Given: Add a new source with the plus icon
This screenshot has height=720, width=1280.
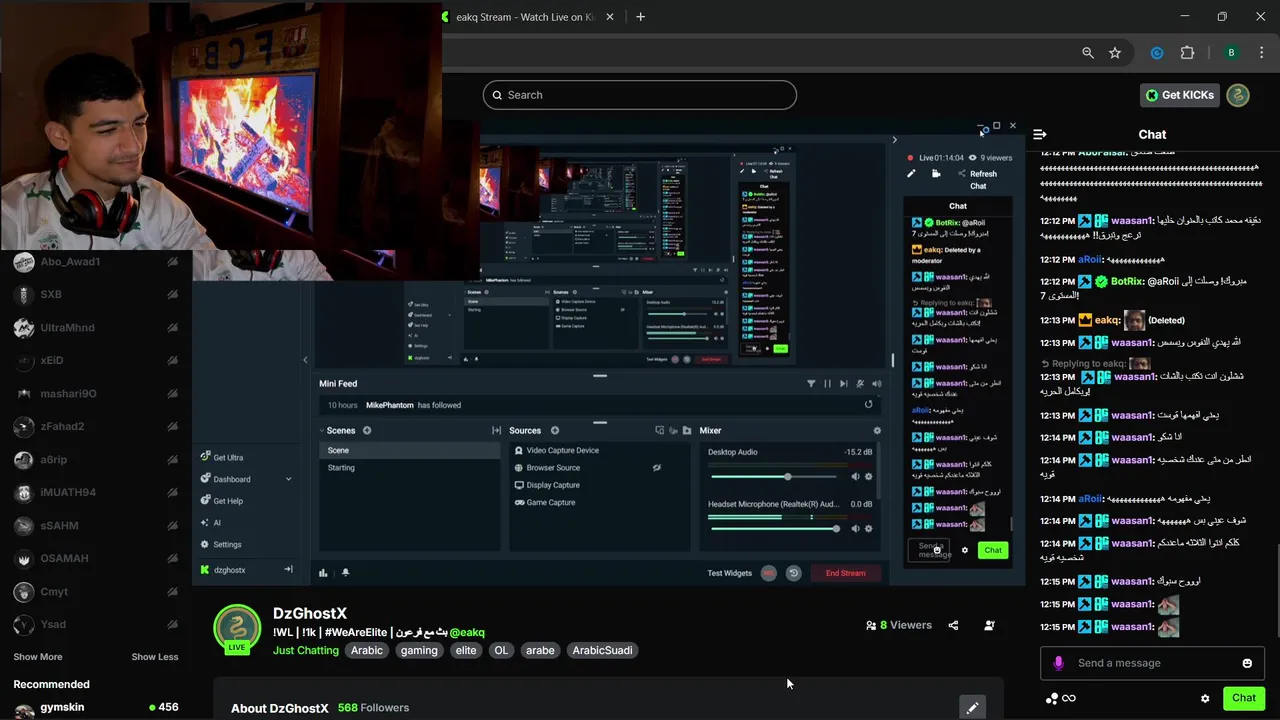Looking at the screenshot, I should point(555,430).
